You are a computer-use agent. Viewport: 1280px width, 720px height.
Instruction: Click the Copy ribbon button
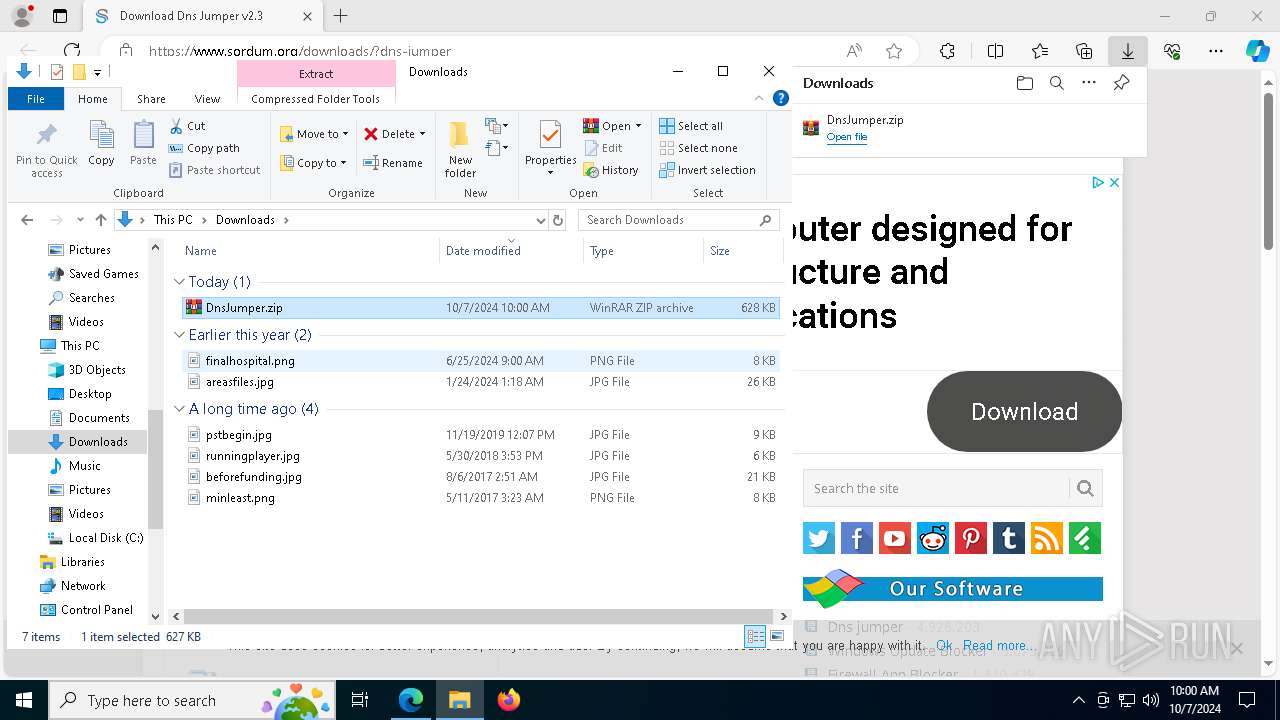click(x=101, y=143)
